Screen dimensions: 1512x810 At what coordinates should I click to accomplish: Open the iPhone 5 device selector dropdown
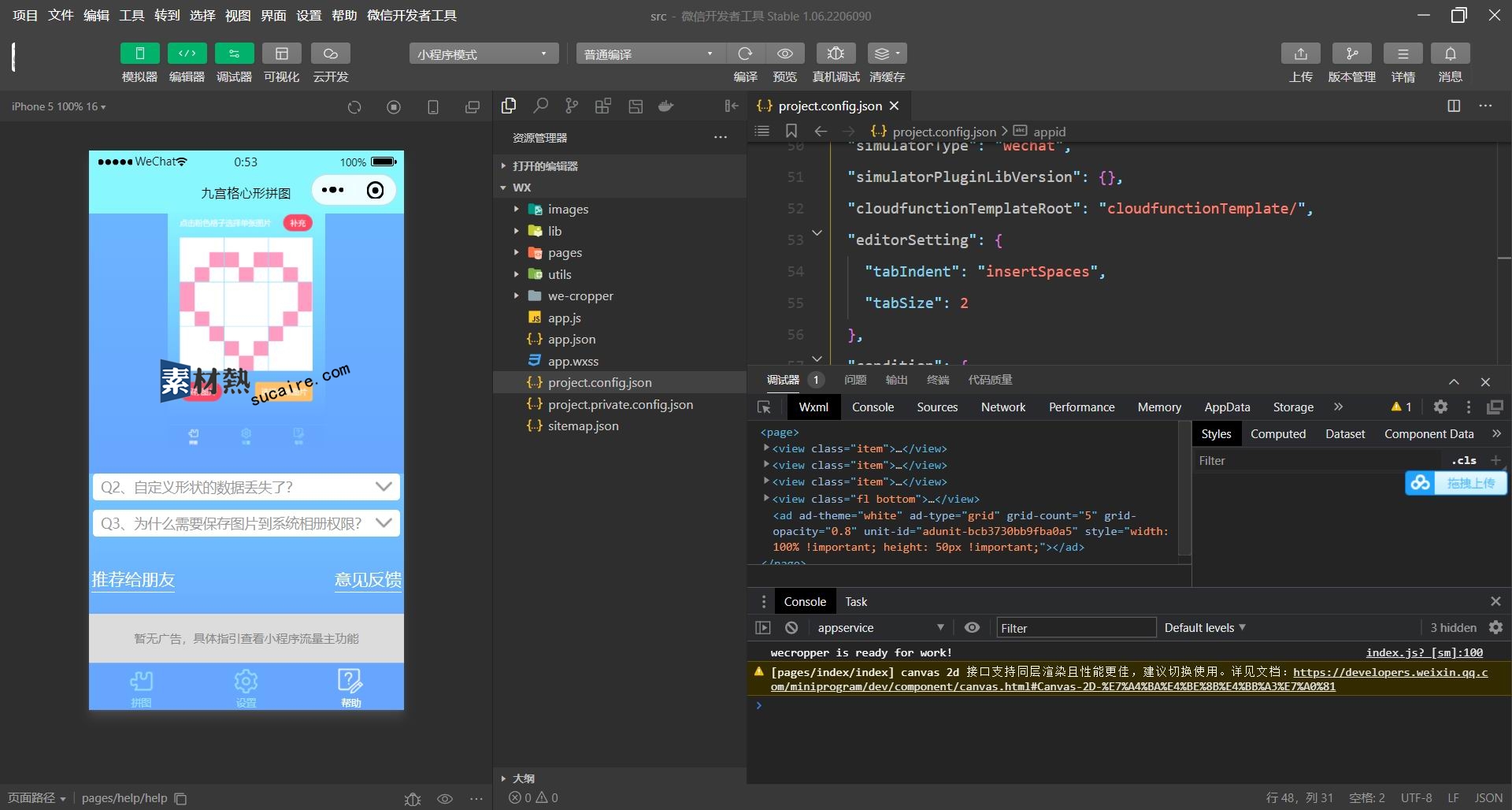coord(58,106)
